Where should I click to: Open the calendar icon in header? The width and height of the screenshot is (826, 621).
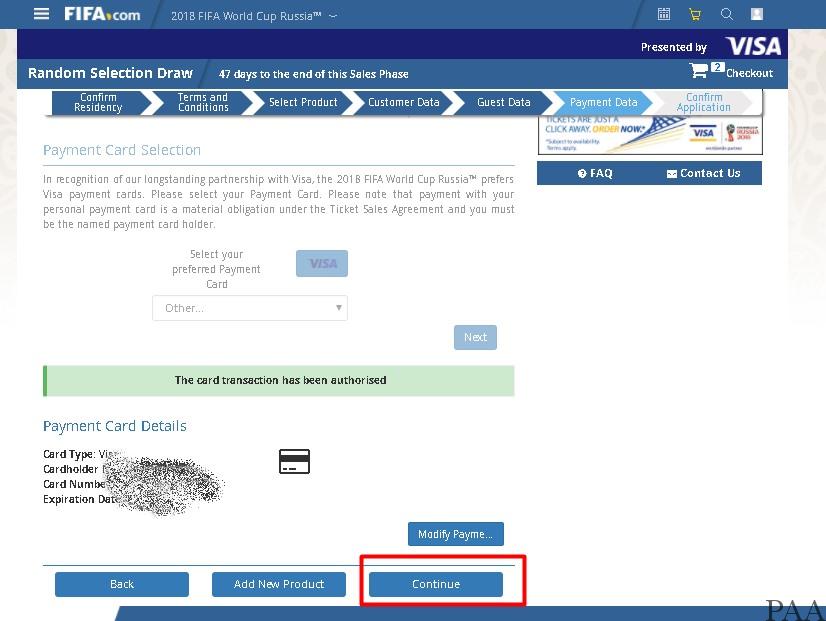(x=664, y=14)
